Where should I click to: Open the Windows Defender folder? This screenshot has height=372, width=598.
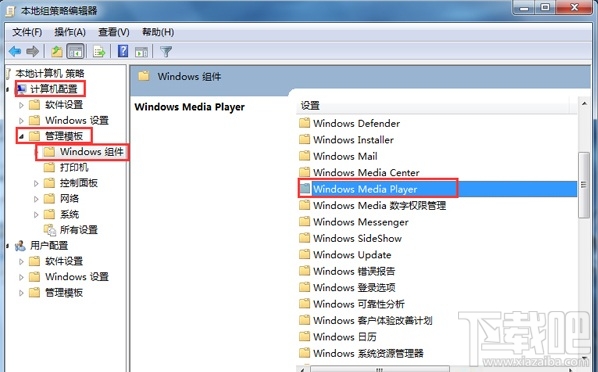[356, 123]
